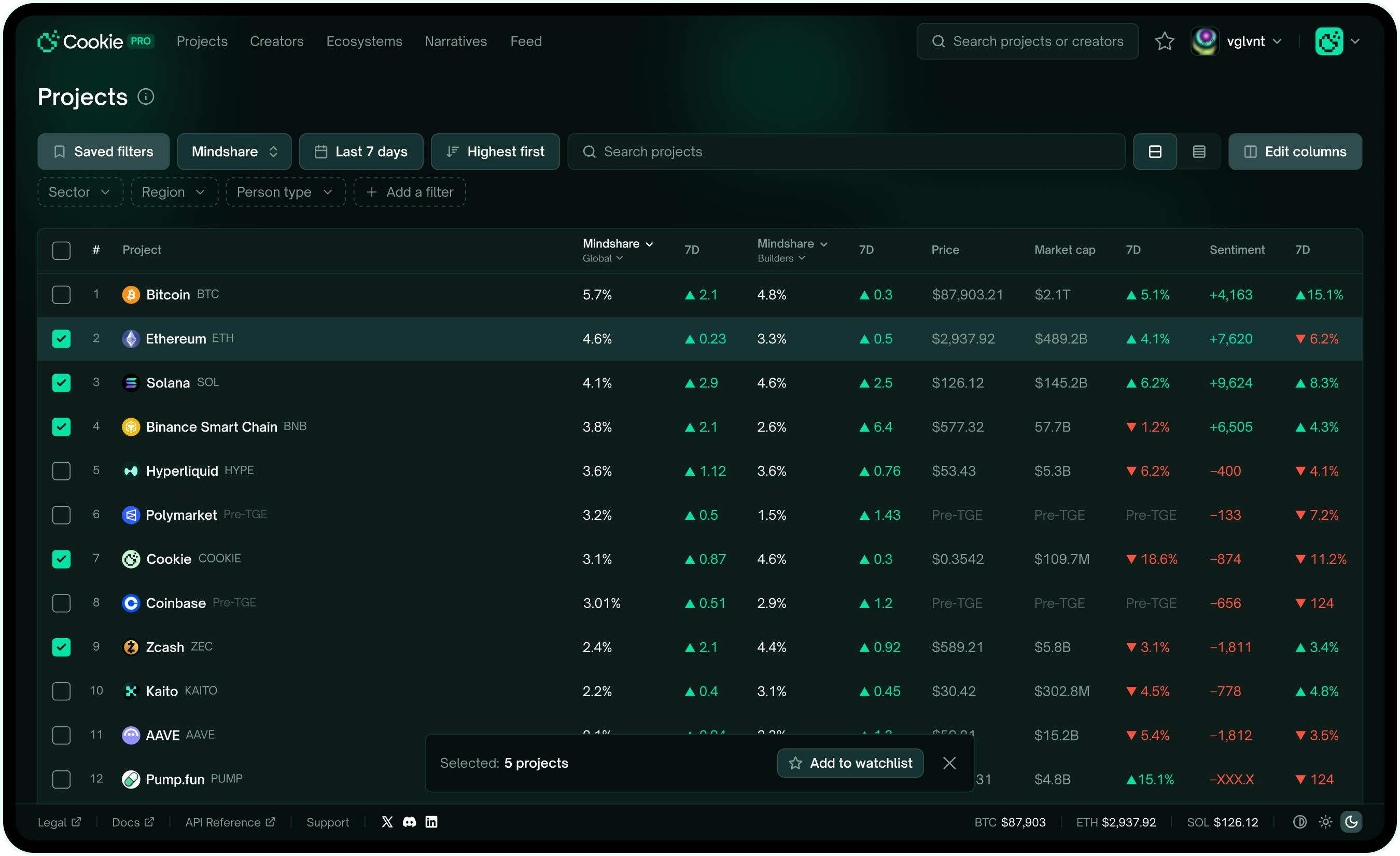Check the Kaito row checkbox
Viewport: 1400px width, 856px height.
point(61,691)
